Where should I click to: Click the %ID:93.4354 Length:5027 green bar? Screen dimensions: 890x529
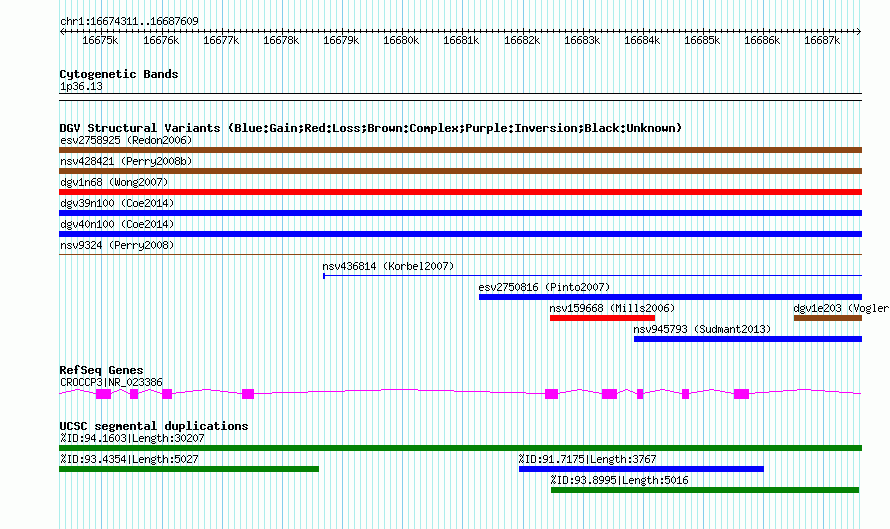pyautogui.click(x=189, y=469)
